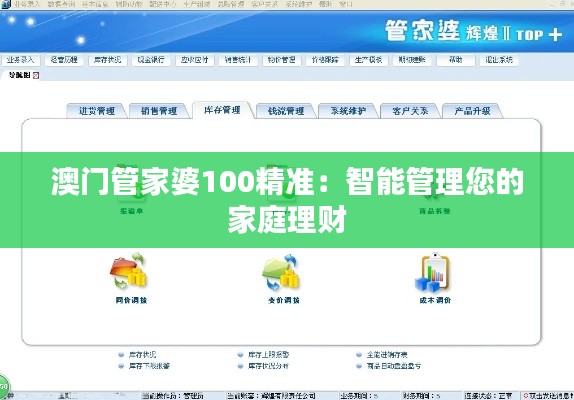
Task: Switch to the 产品升级 tab
Action: (472, 111)
